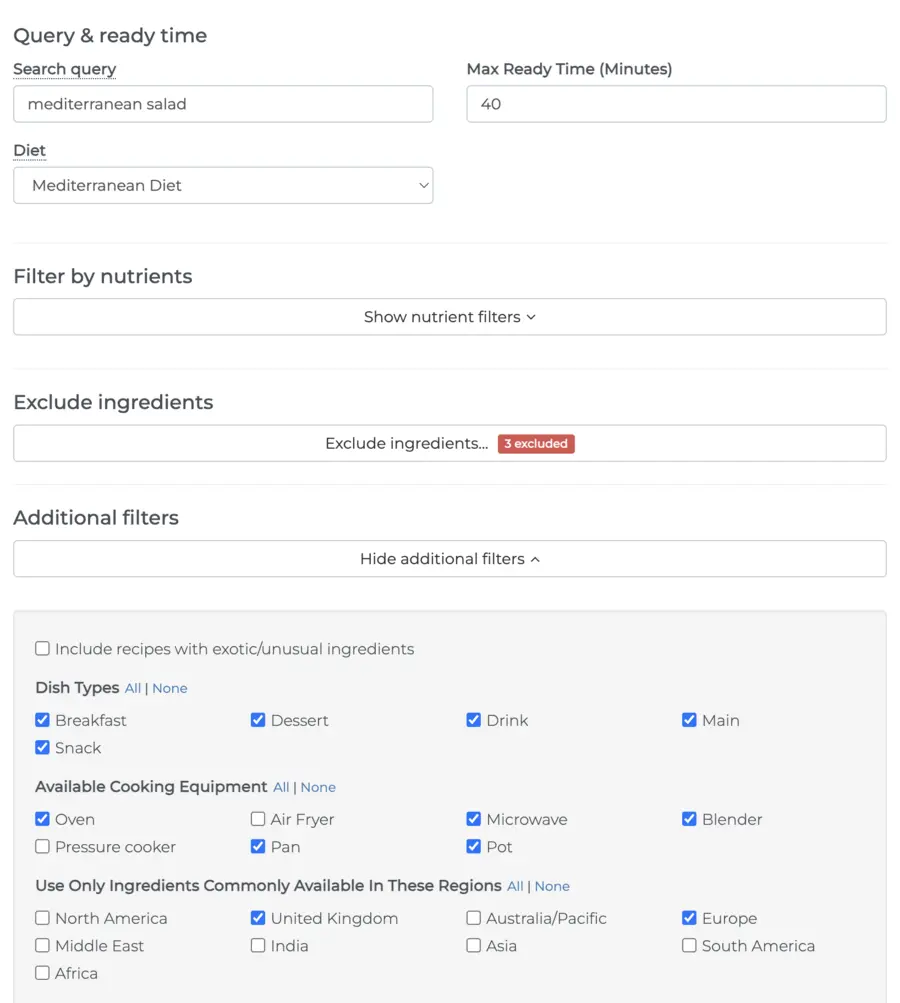The height and width of the screenshot is (1003, 900).
Task: Disable the United Kingdom region filter
Action: [258, 918]
